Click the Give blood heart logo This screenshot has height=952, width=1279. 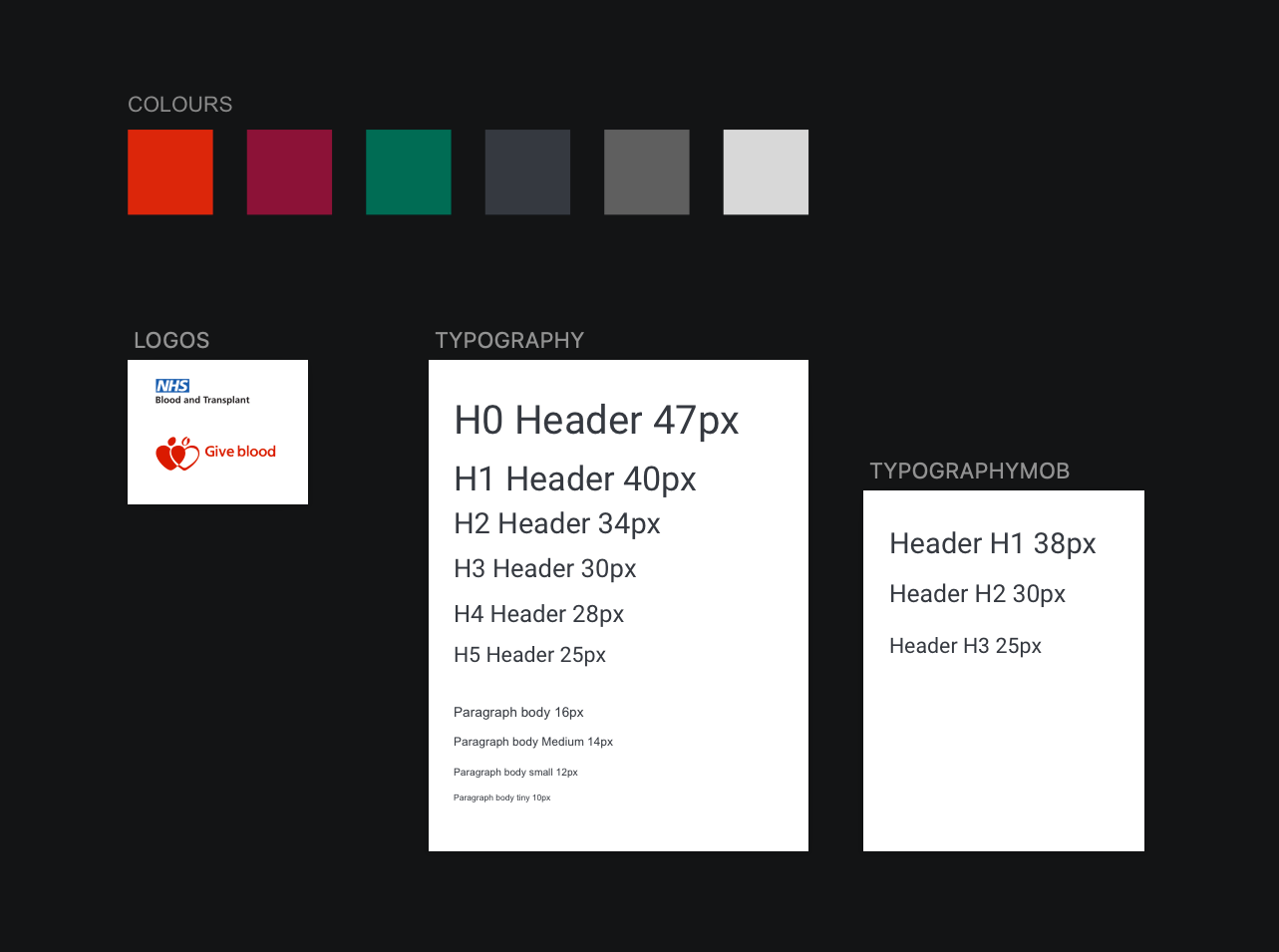(x=178, y=454)
